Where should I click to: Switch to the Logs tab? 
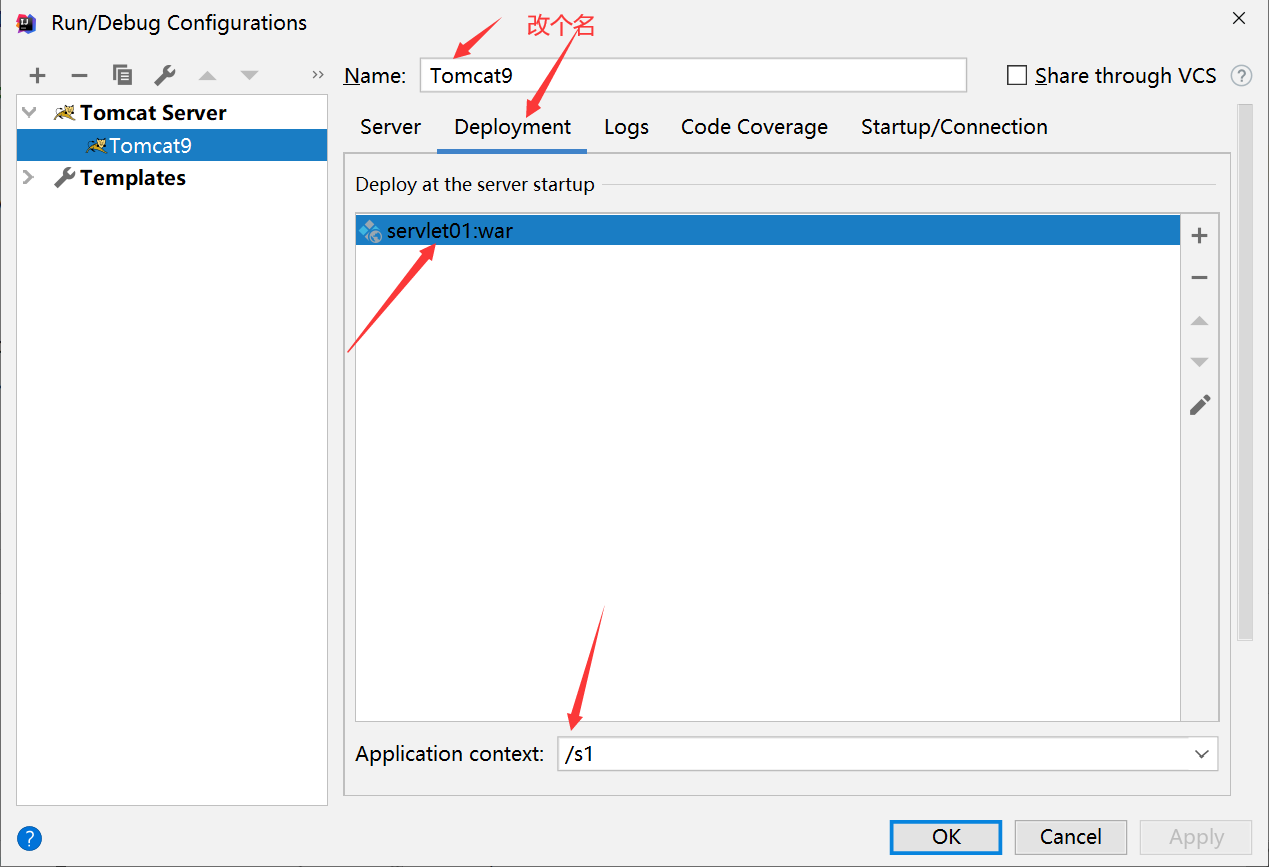[626, 127]
